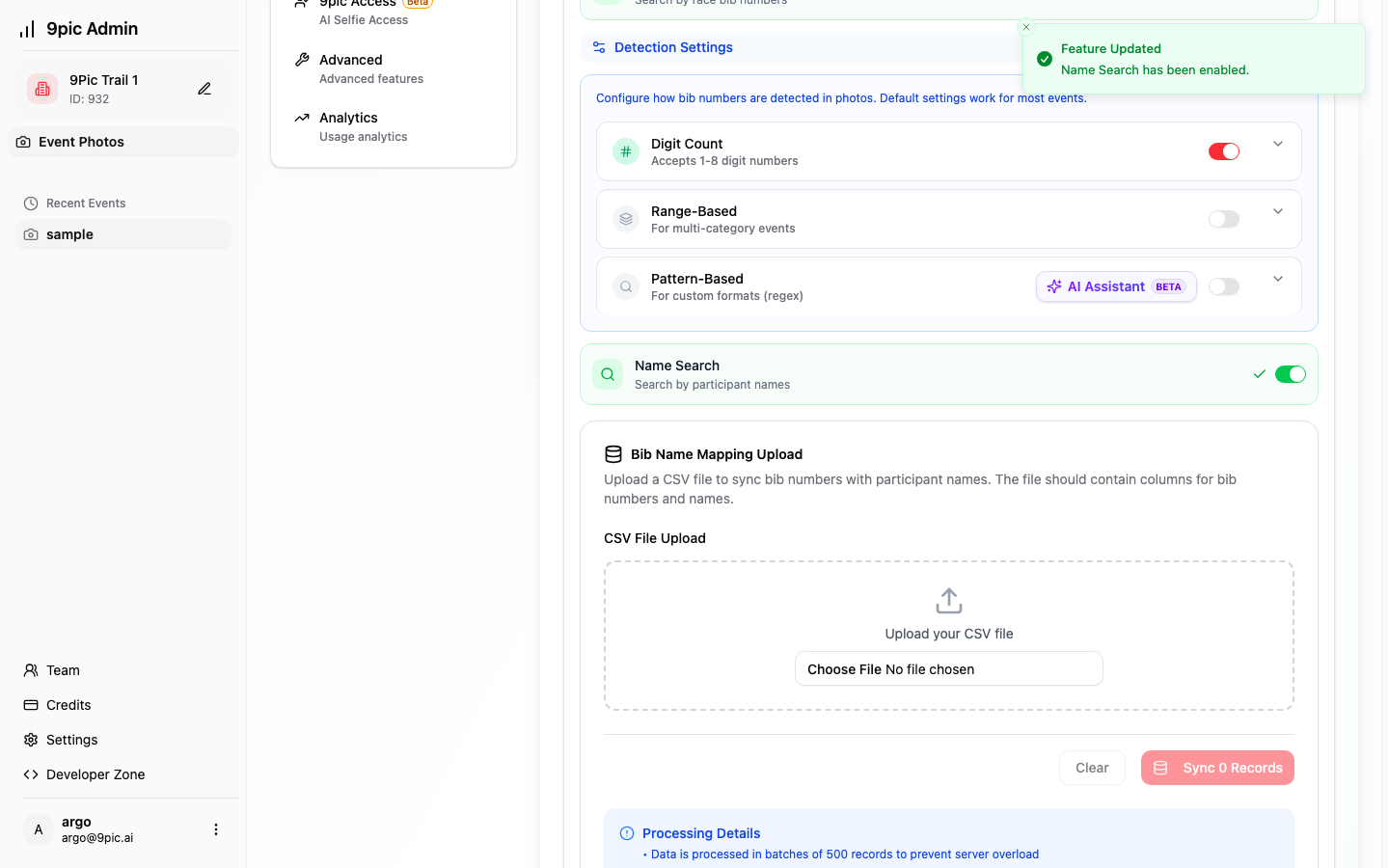This screenshot has width=1389, height=868.
Task: Click the upload arrow icon in CSV dropzone
Action: click(948, 601)
